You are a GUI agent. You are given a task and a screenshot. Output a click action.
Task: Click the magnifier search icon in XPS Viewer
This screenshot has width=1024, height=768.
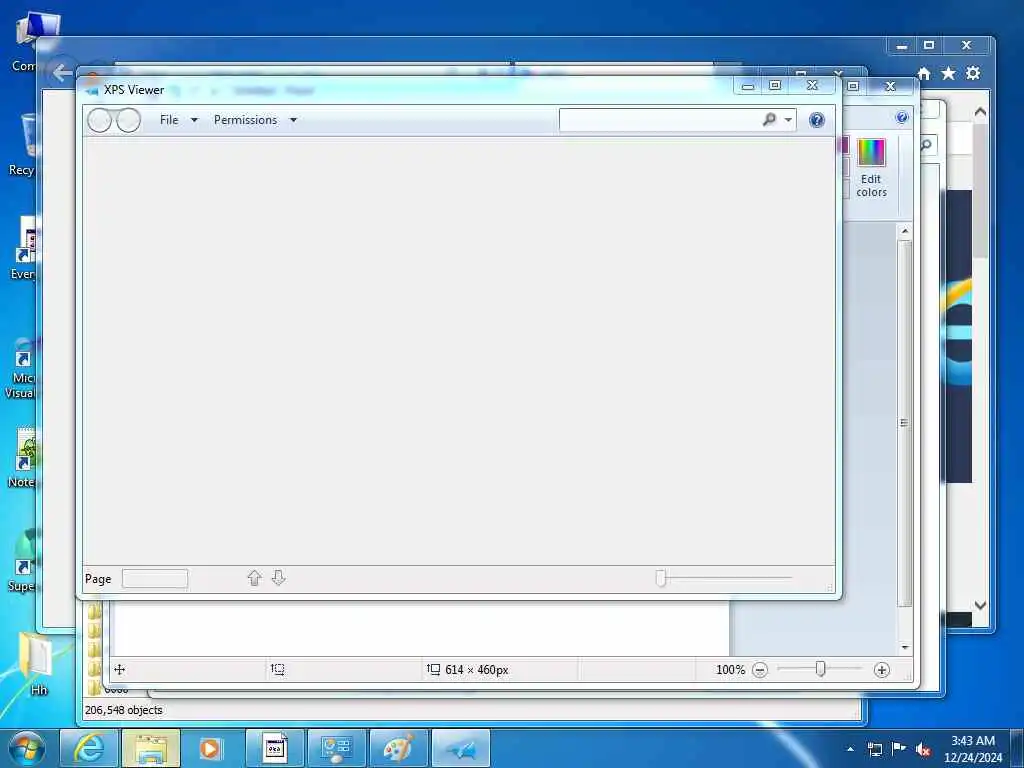(769, 120)
